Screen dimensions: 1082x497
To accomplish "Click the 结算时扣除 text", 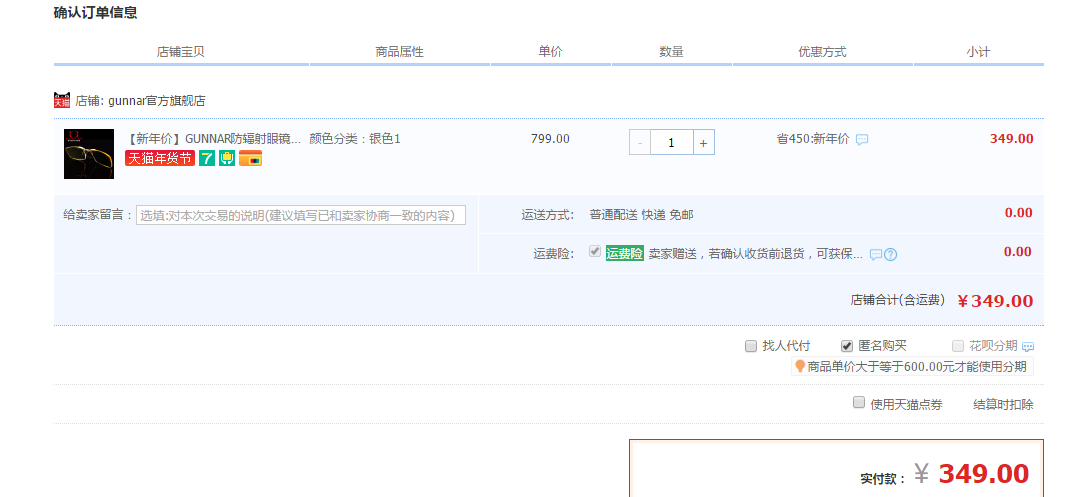I will pyautogui.click(x=1003, y=405).
